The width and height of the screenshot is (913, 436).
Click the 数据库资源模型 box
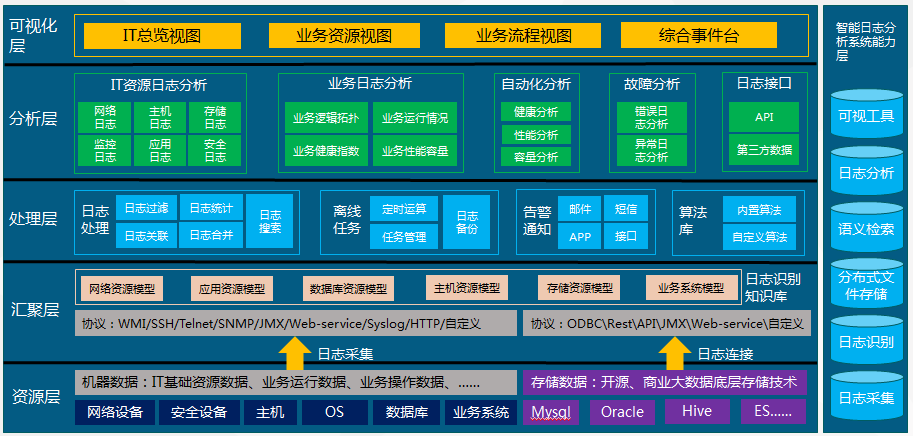348,288
